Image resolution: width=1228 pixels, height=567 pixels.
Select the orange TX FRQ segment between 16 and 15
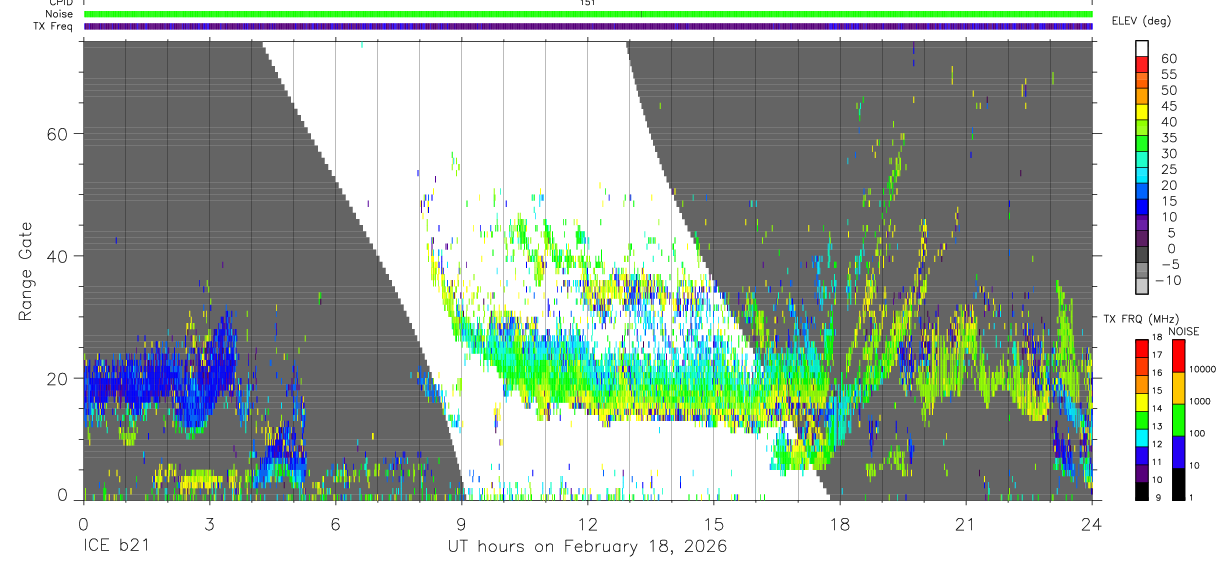[1141, 384]
